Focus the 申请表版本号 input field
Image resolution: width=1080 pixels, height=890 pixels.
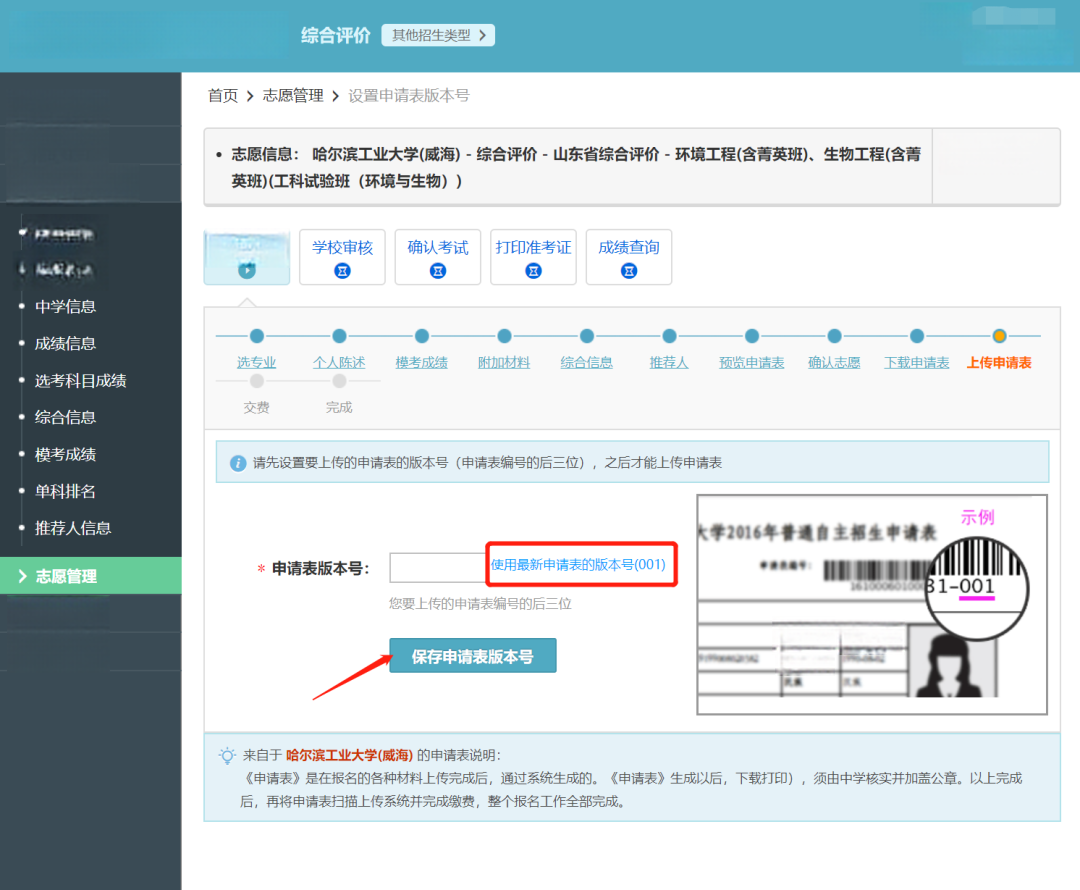tap(438, 568)
